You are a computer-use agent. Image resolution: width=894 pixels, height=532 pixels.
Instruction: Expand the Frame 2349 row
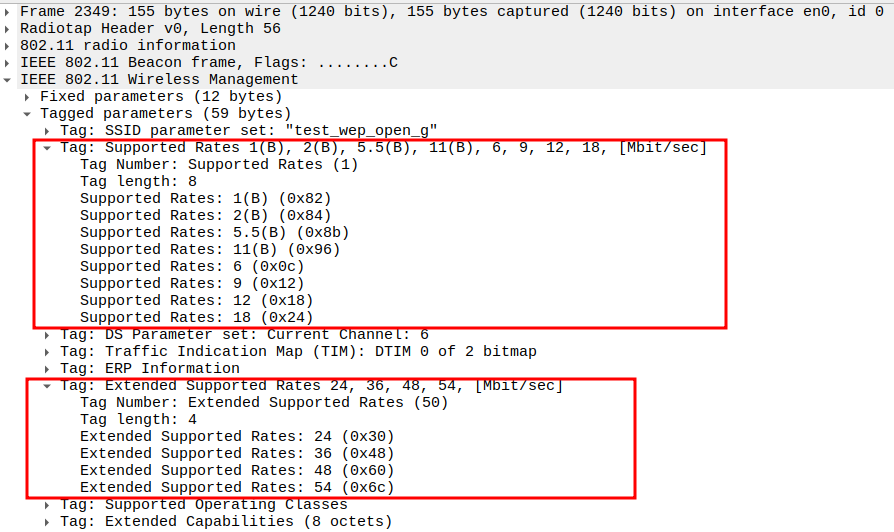click(8, 11)
